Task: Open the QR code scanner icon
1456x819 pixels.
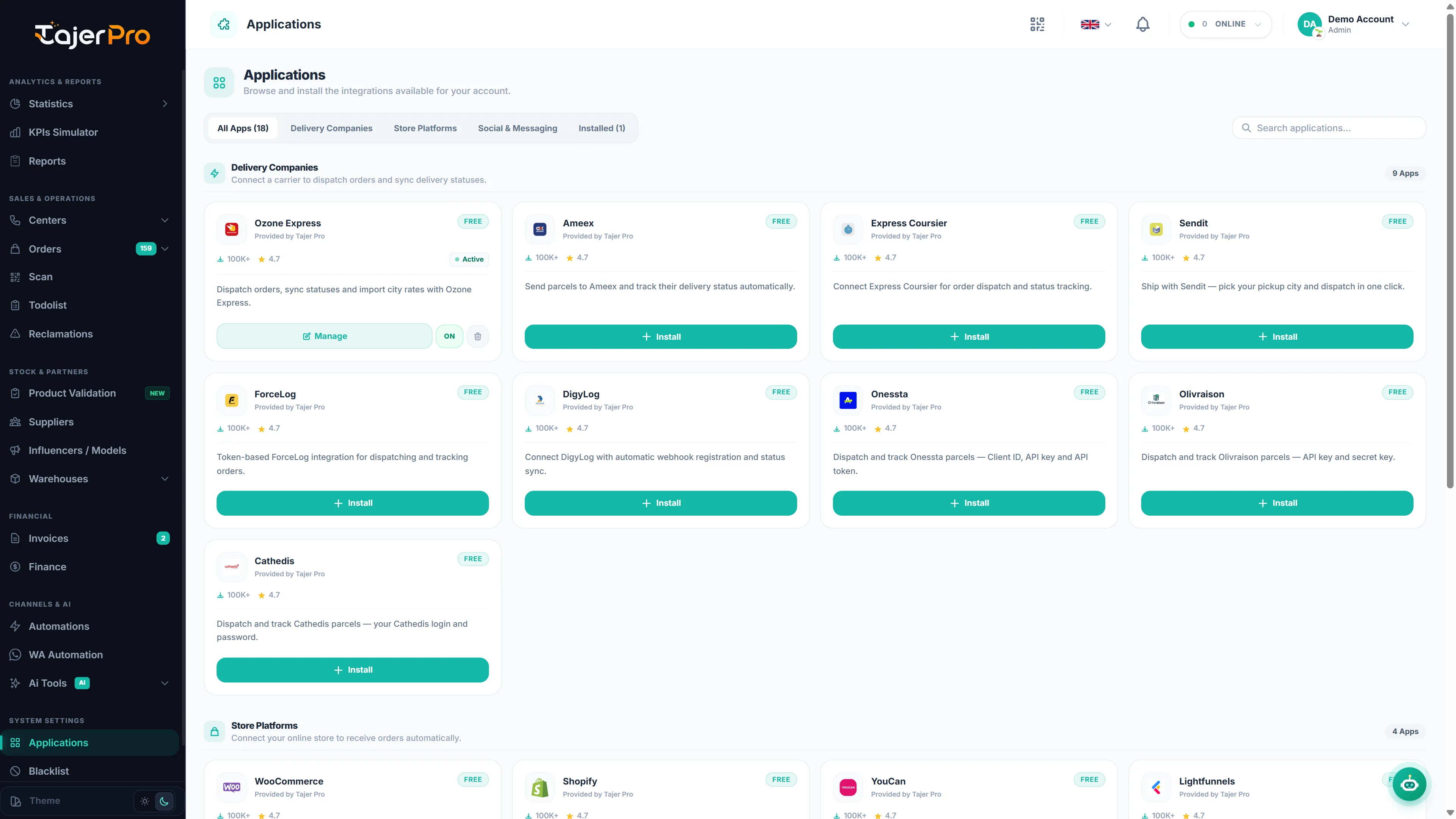Action: click(x=1037, y=24)
